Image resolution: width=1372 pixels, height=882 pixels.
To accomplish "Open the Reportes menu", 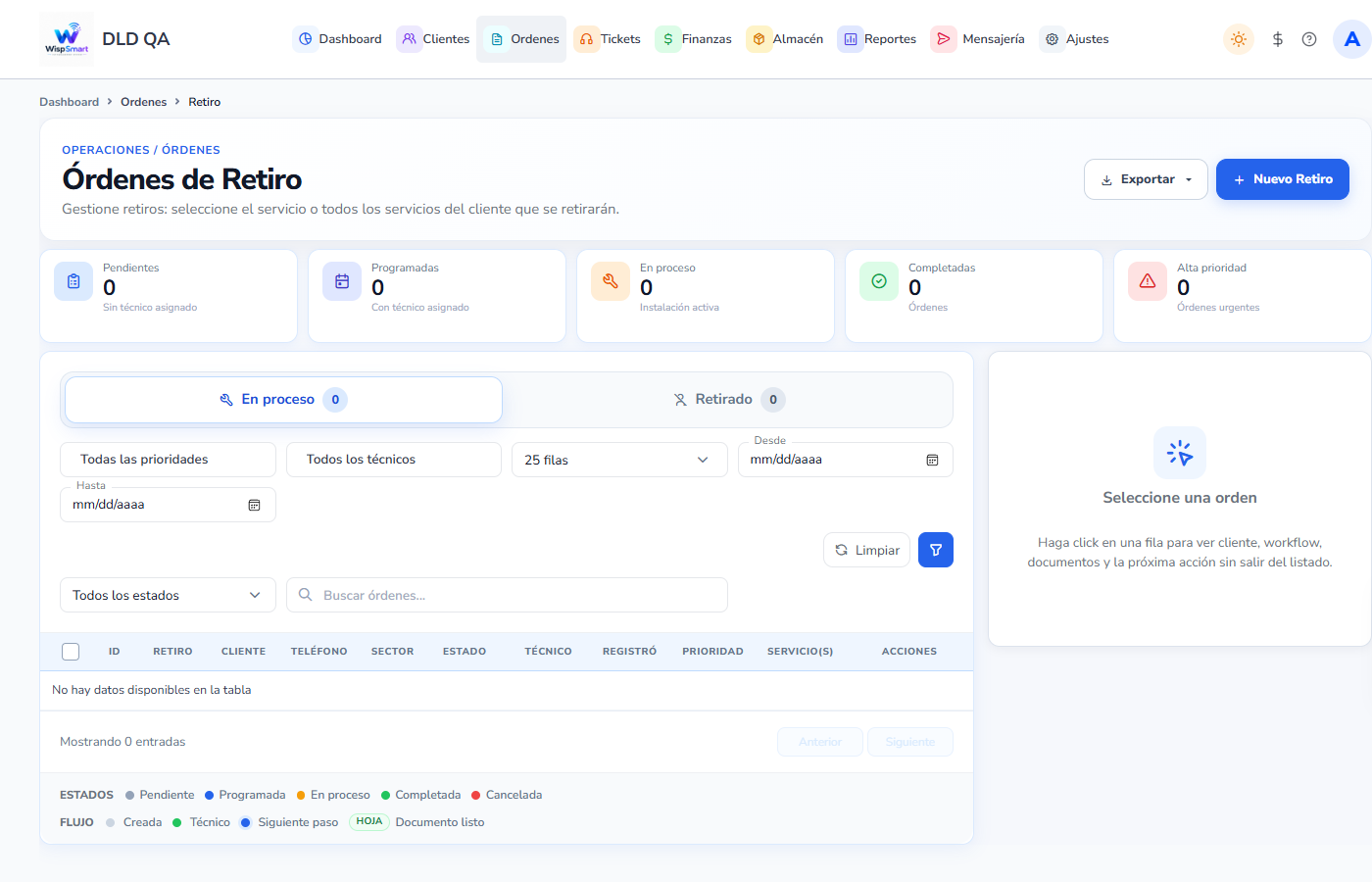I will click(877, 39).
